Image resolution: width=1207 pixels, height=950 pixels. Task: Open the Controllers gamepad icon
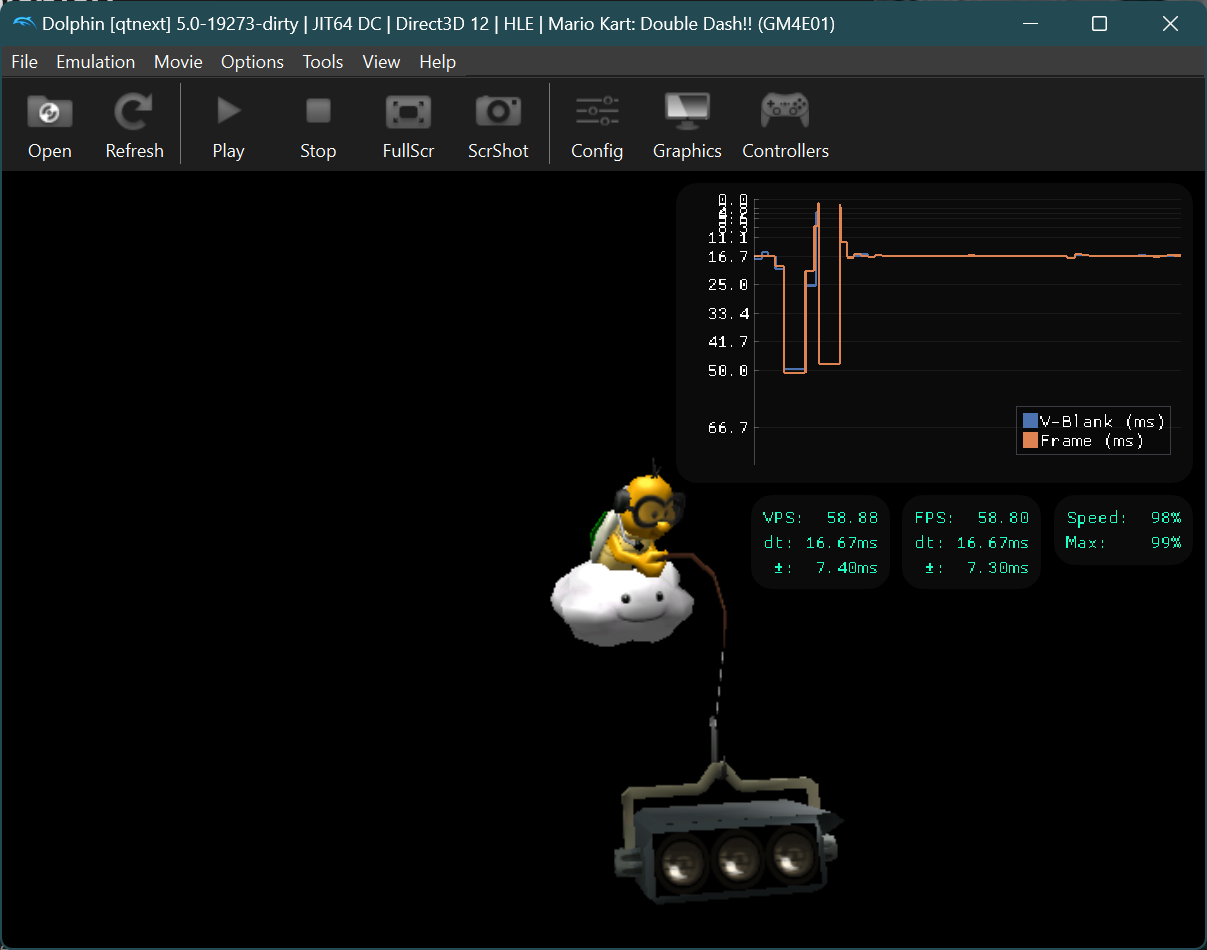point(785,111)
